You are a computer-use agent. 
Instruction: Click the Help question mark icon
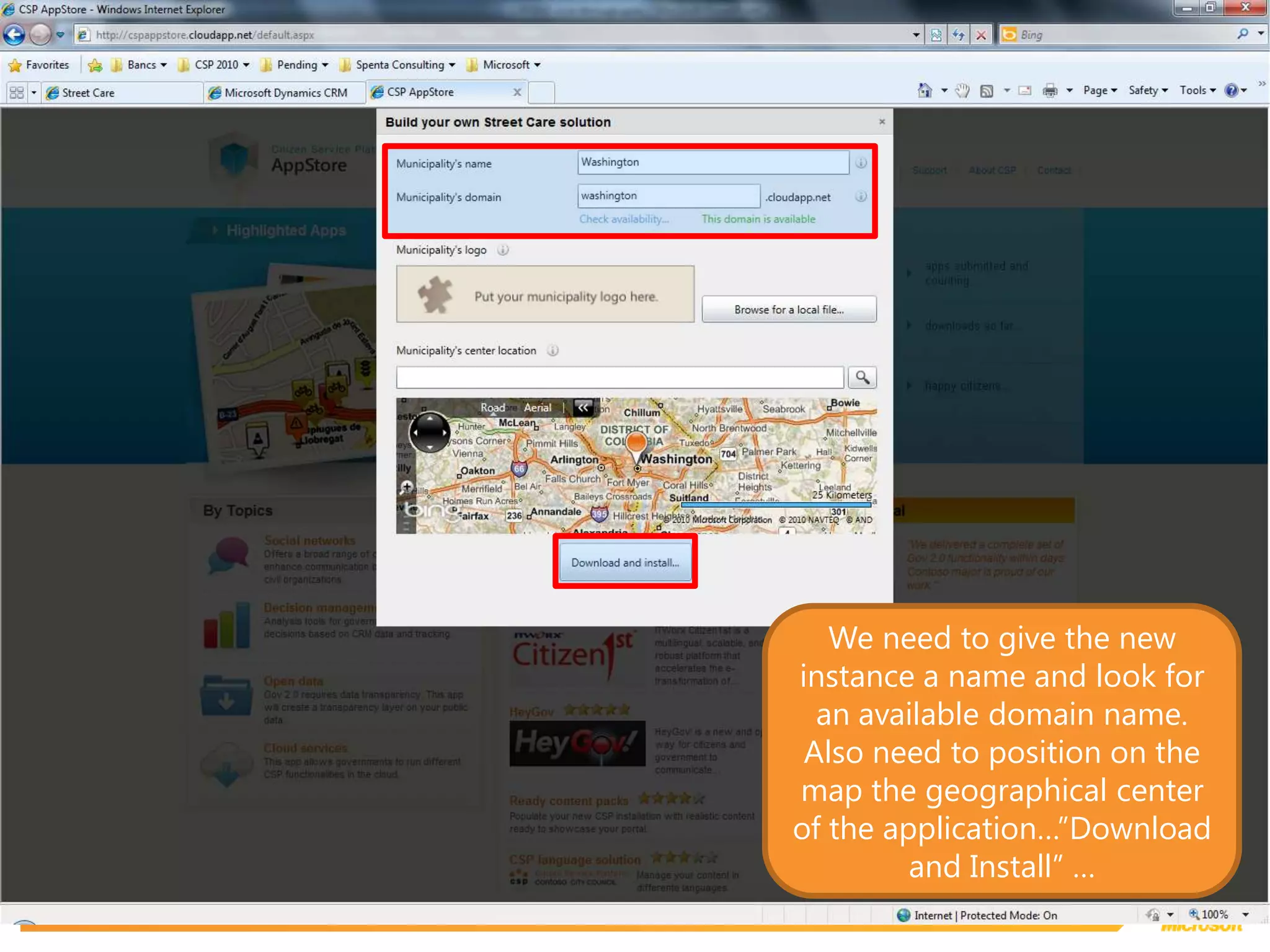(x=1231, y=90)
